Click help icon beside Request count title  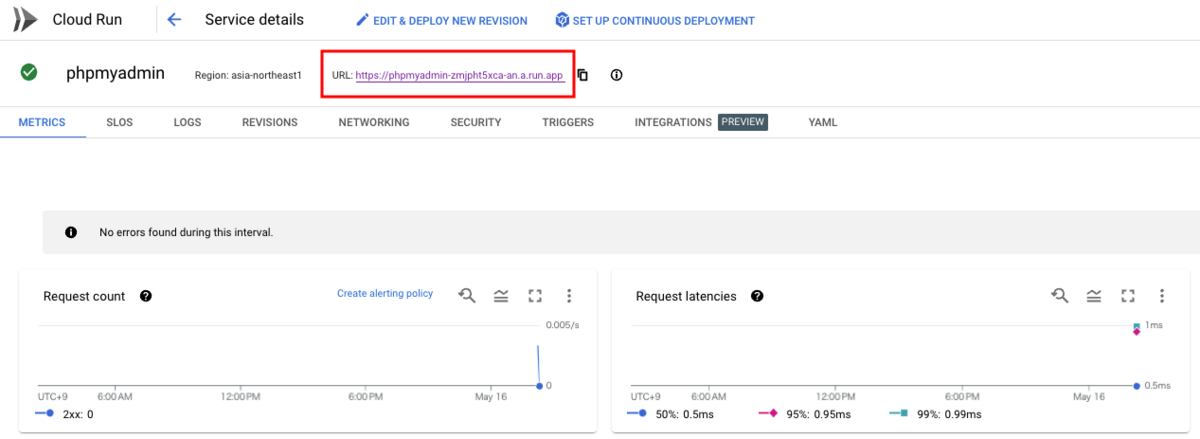point(146,296)
